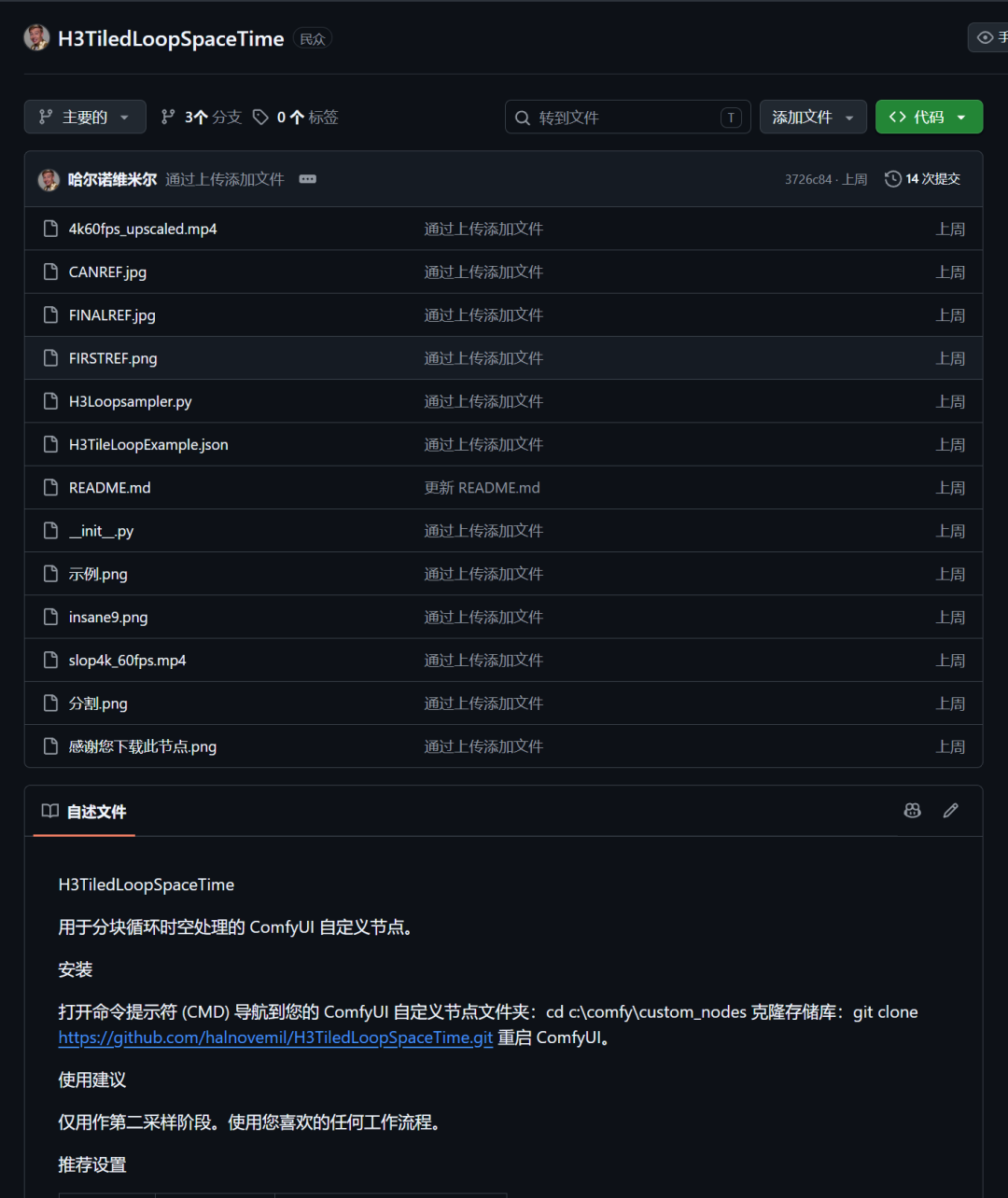Image resolution: width=1008 pixels, height=1198 pixels.
Task: View the 14 commits history
Action: coord(922,179)
